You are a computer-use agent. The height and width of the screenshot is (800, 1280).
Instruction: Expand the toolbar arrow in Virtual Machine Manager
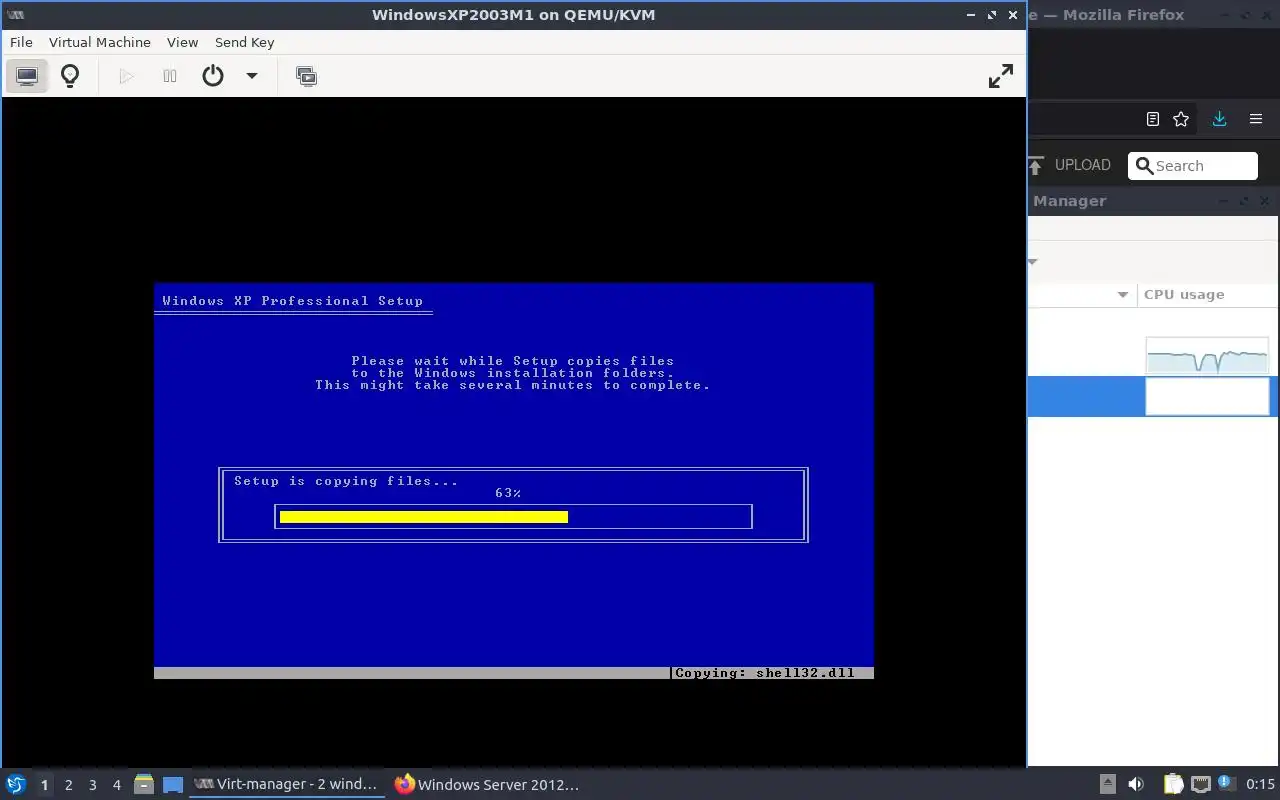point(1033,262)
